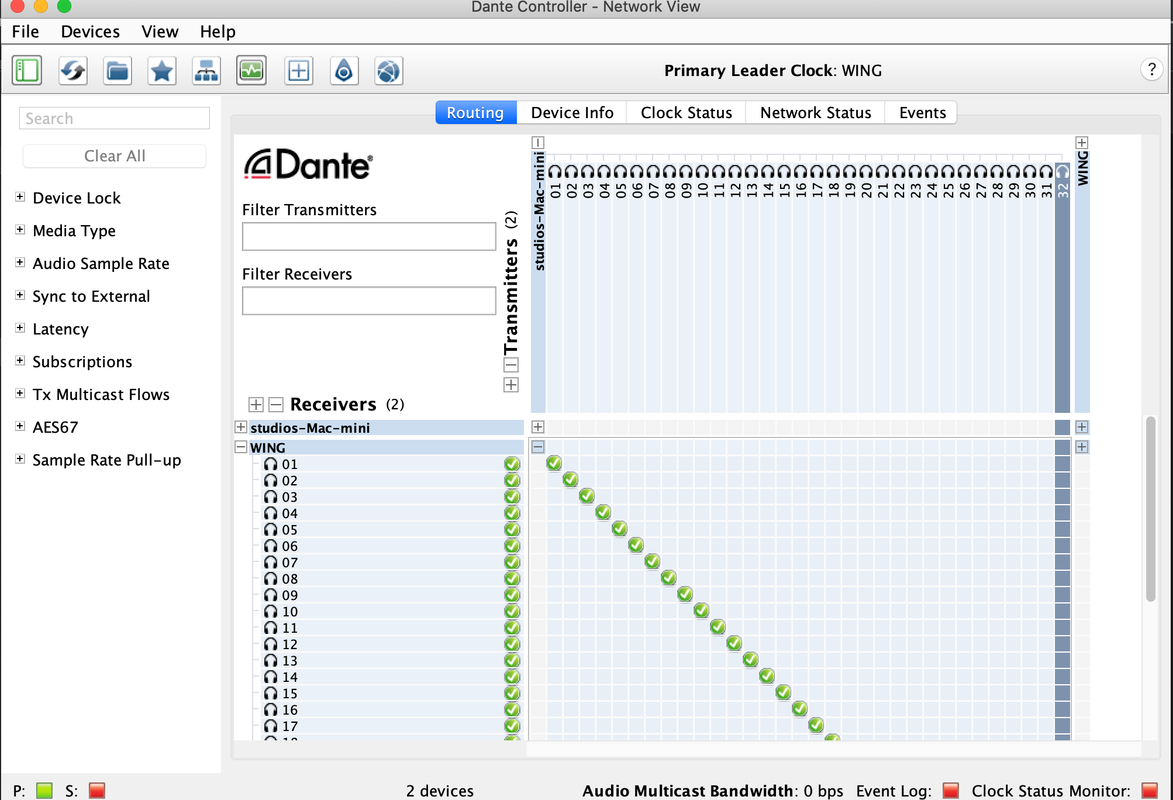Click status checkmark beside receiver channel 12
This screenshot has width=1173, height=800.
[x=512, y=644]
